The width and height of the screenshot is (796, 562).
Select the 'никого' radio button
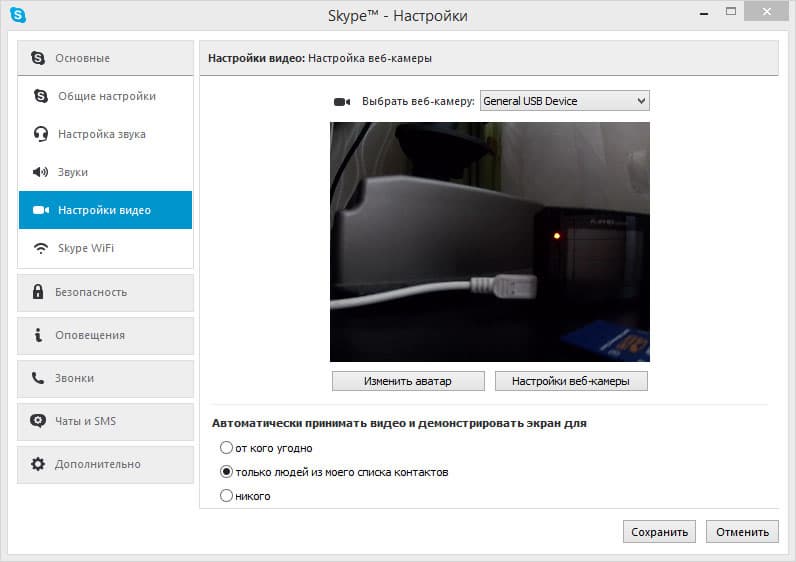click(226, 495)
